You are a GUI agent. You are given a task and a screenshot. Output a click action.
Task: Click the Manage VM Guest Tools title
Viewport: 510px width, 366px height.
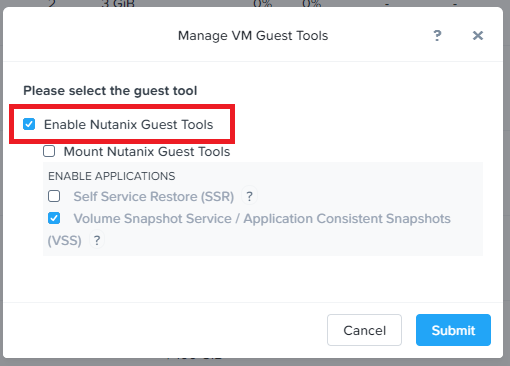[x=253, y=35]
